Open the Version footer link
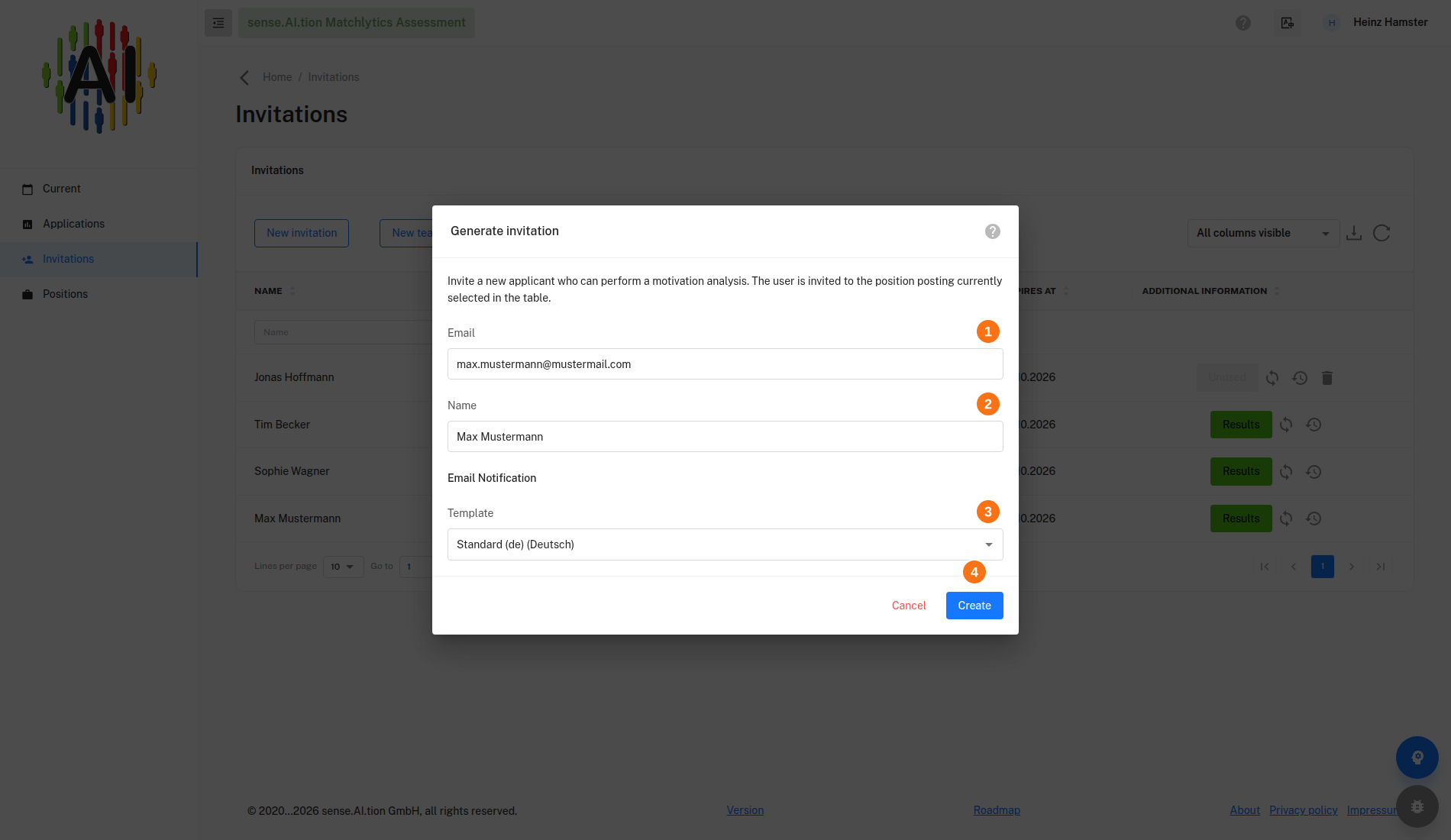Viewport: 1451px width, 840px height. click(x=745, y=810)
